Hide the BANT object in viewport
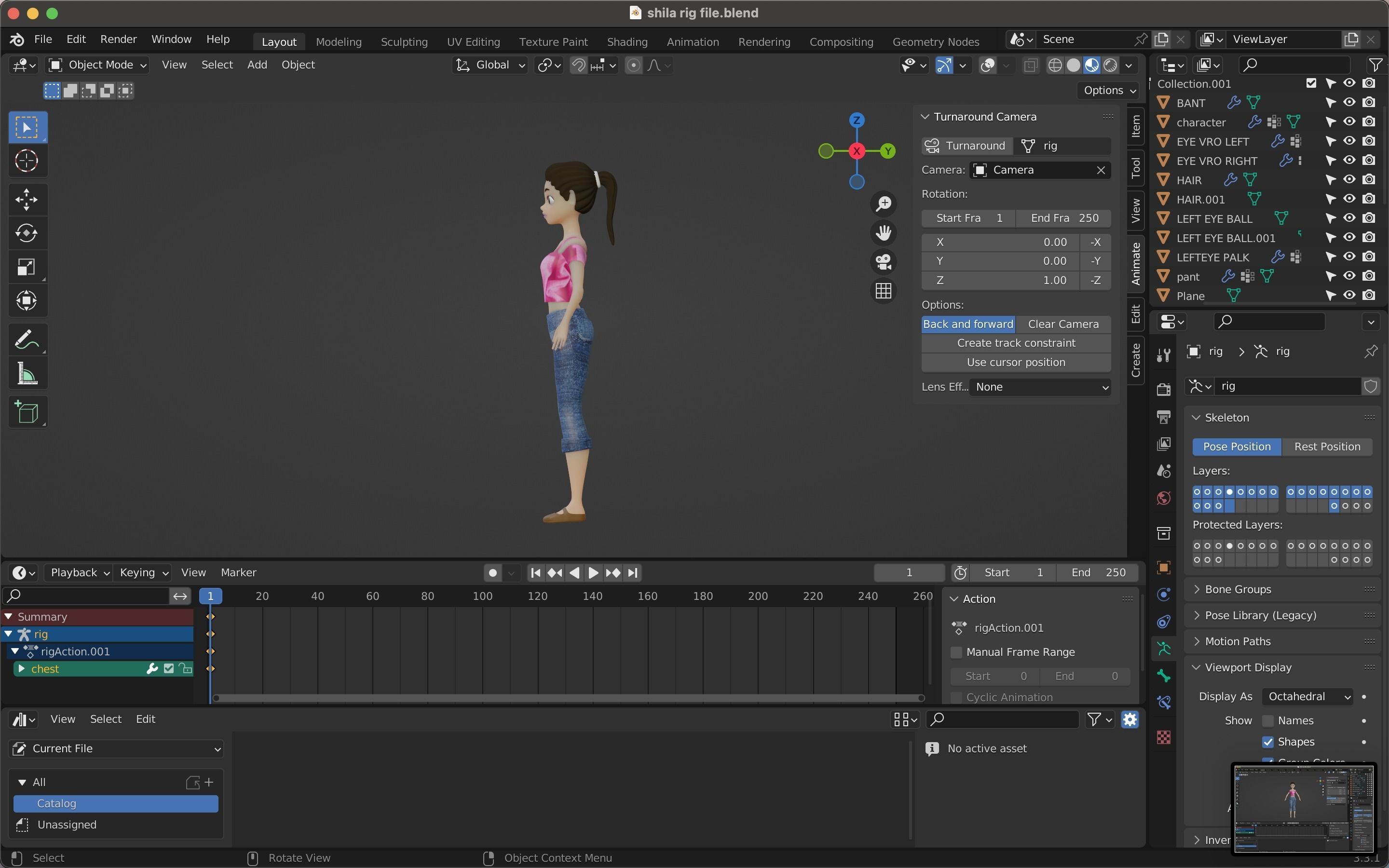 coord(1349,103)
